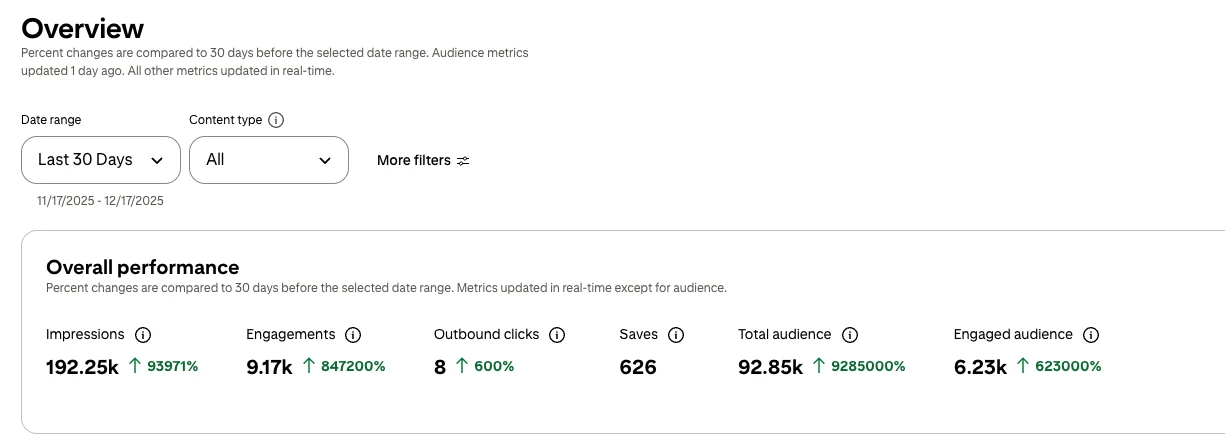Click the 92.85k Total audience value
The image size is (1225, 443).
(x=770, y=367)
